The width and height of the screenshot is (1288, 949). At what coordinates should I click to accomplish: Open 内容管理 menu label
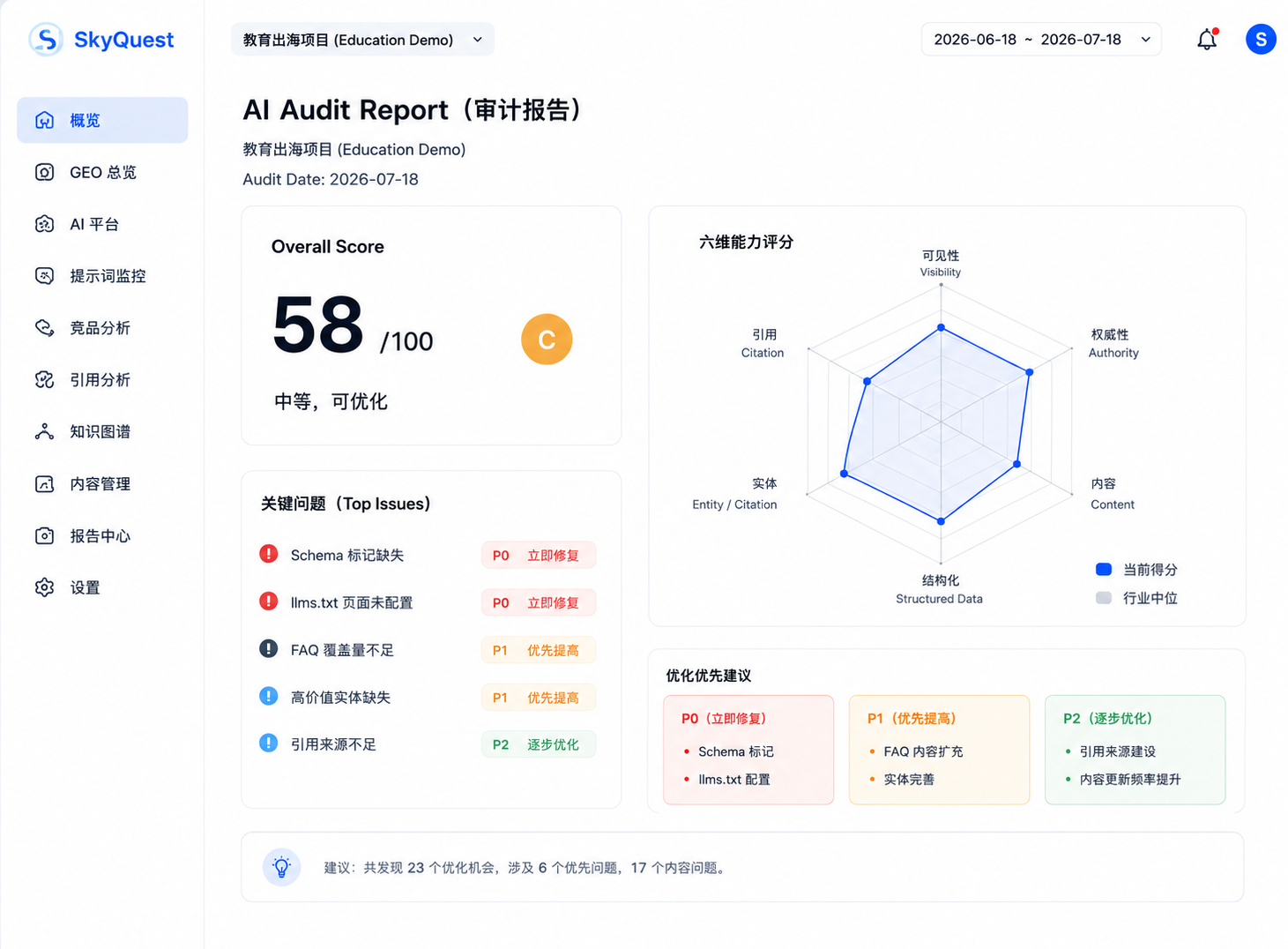(x=100, y=483)
